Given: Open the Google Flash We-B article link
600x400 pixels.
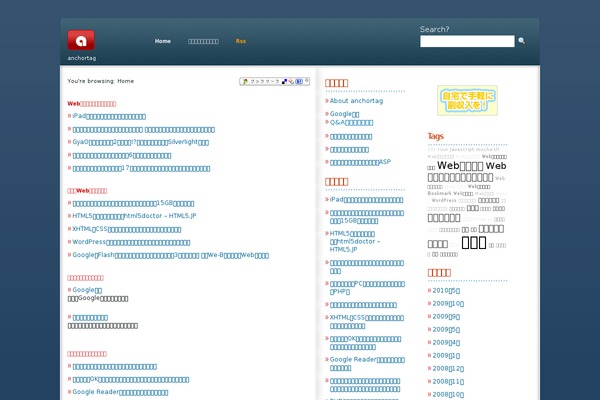Looking at the screenshot, I should (170, 255).
